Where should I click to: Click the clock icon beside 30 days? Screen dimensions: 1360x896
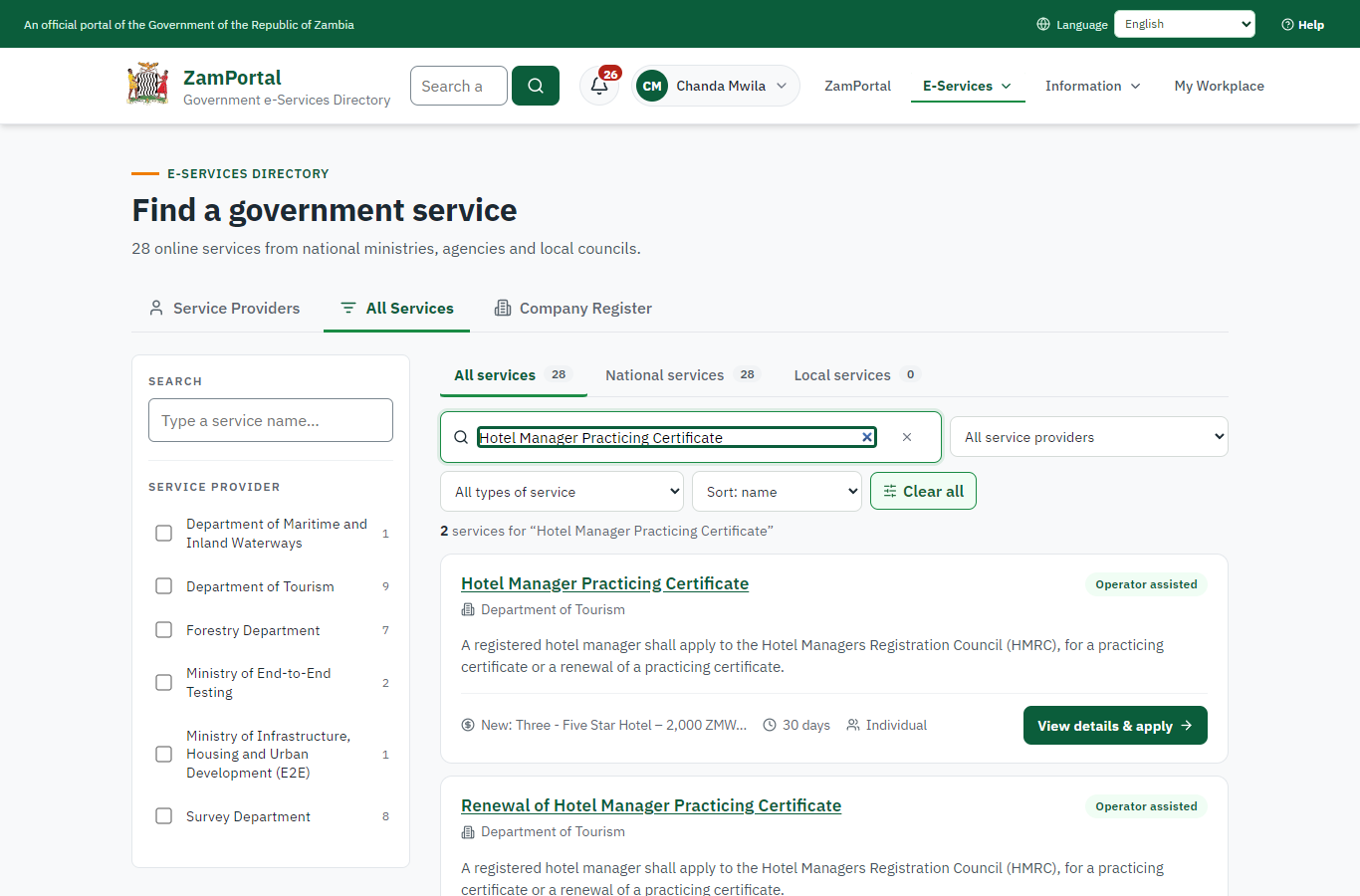[770, 725]
